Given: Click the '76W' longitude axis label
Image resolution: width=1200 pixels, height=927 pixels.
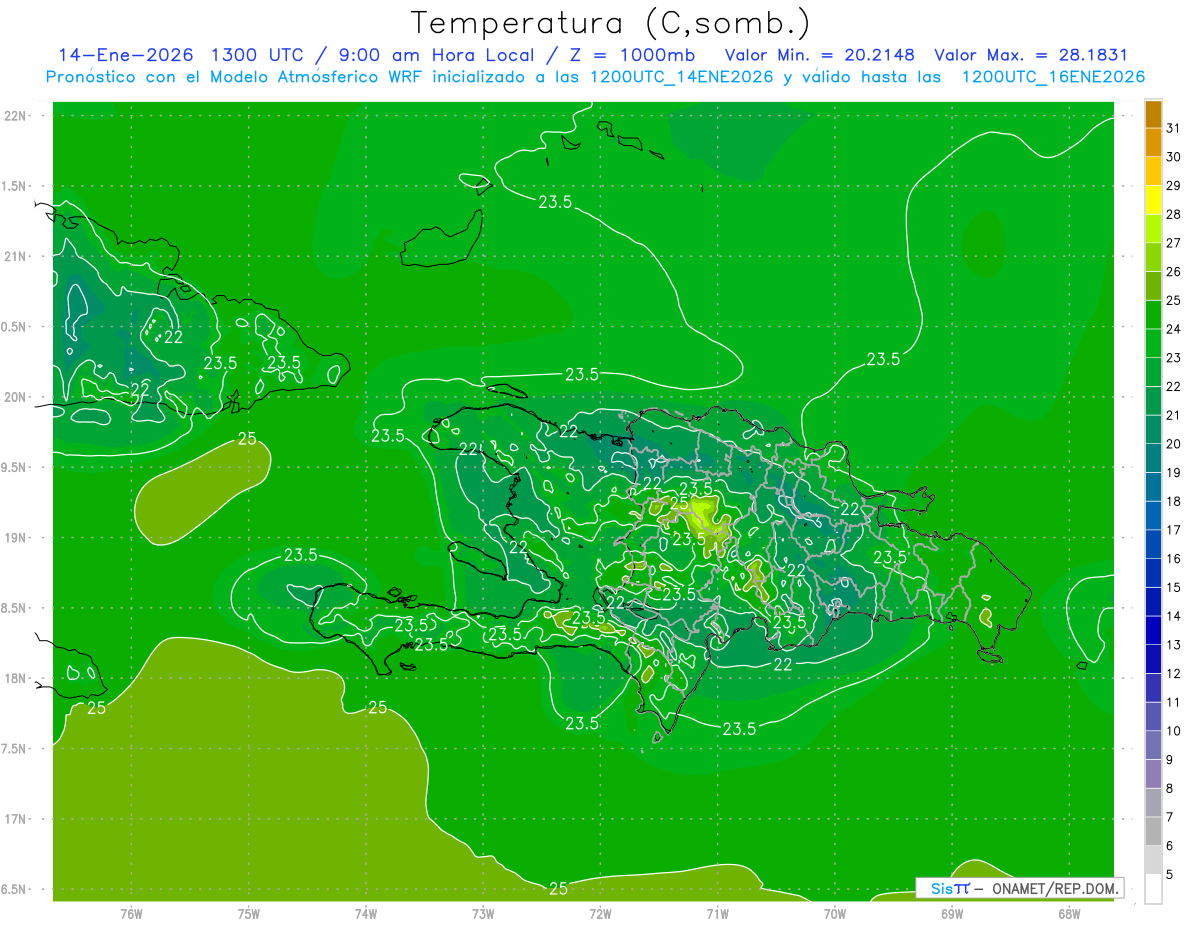Looking at the screenshot, I should [x=131, y=913].
